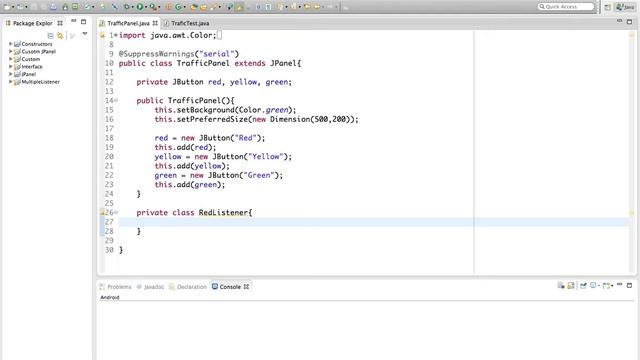Click the New Java Class icon
640x360 pixels.
click(x=178, y=7)
